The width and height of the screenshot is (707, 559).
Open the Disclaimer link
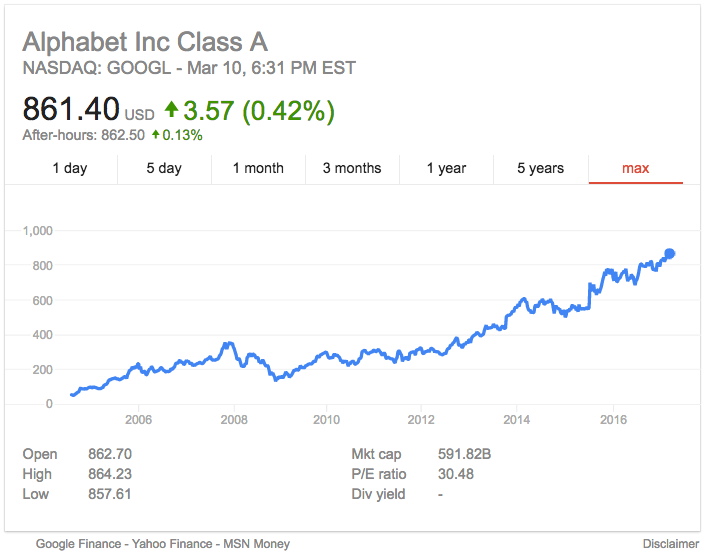[671, 544]
